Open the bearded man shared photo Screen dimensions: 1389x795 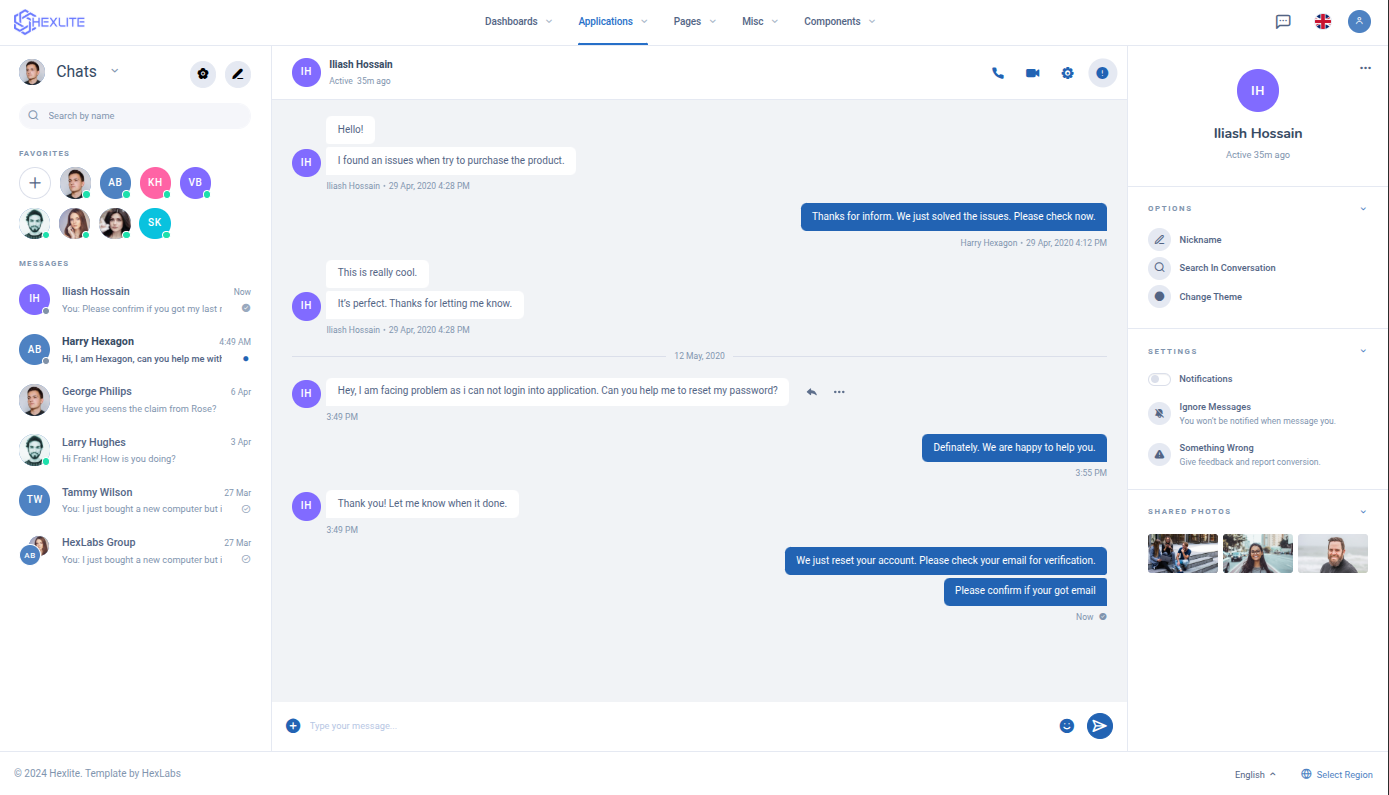[x=1332, y=553]
